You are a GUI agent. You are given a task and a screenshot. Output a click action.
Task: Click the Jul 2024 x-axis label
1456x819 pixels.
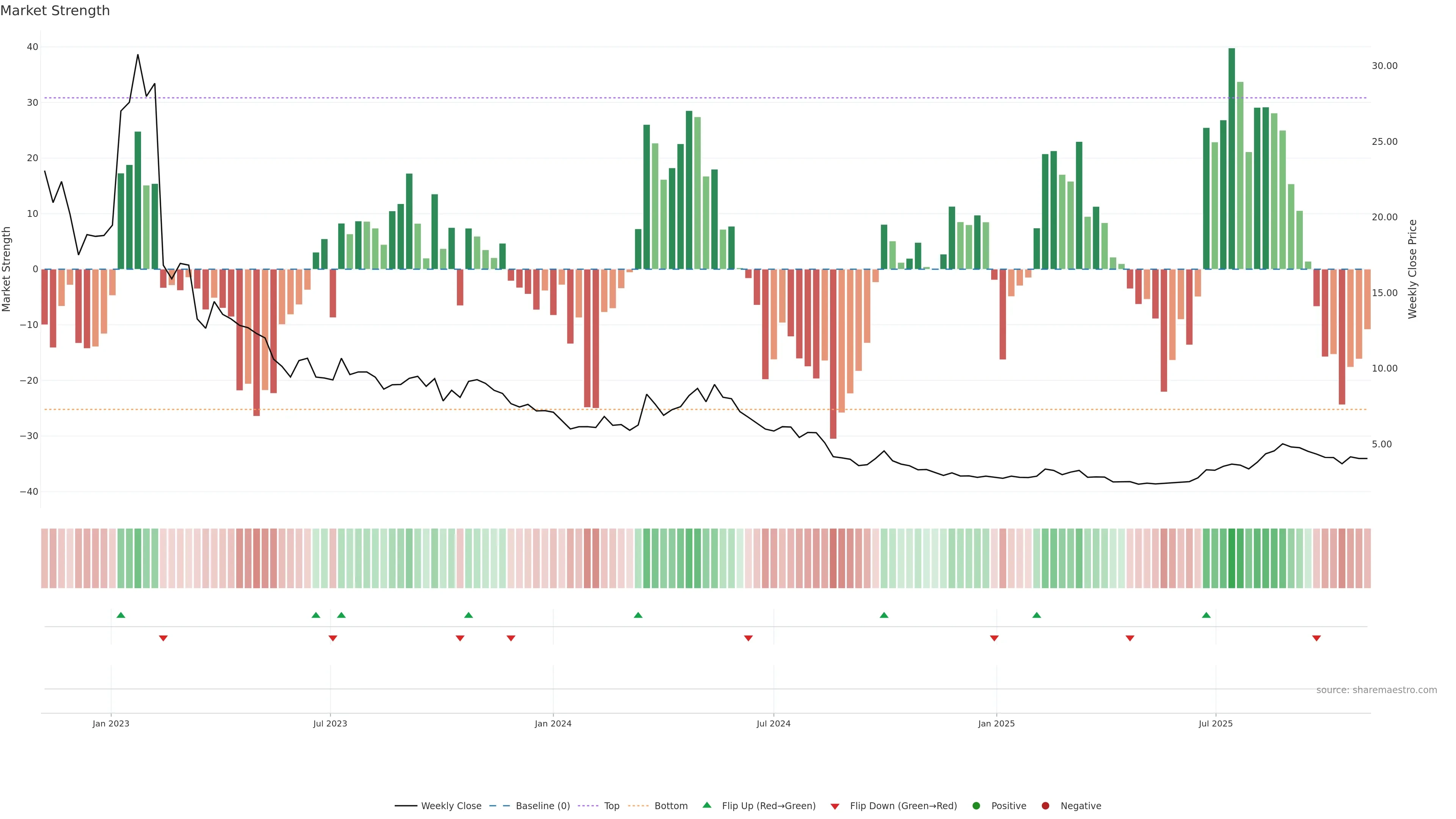pos(773,723)
